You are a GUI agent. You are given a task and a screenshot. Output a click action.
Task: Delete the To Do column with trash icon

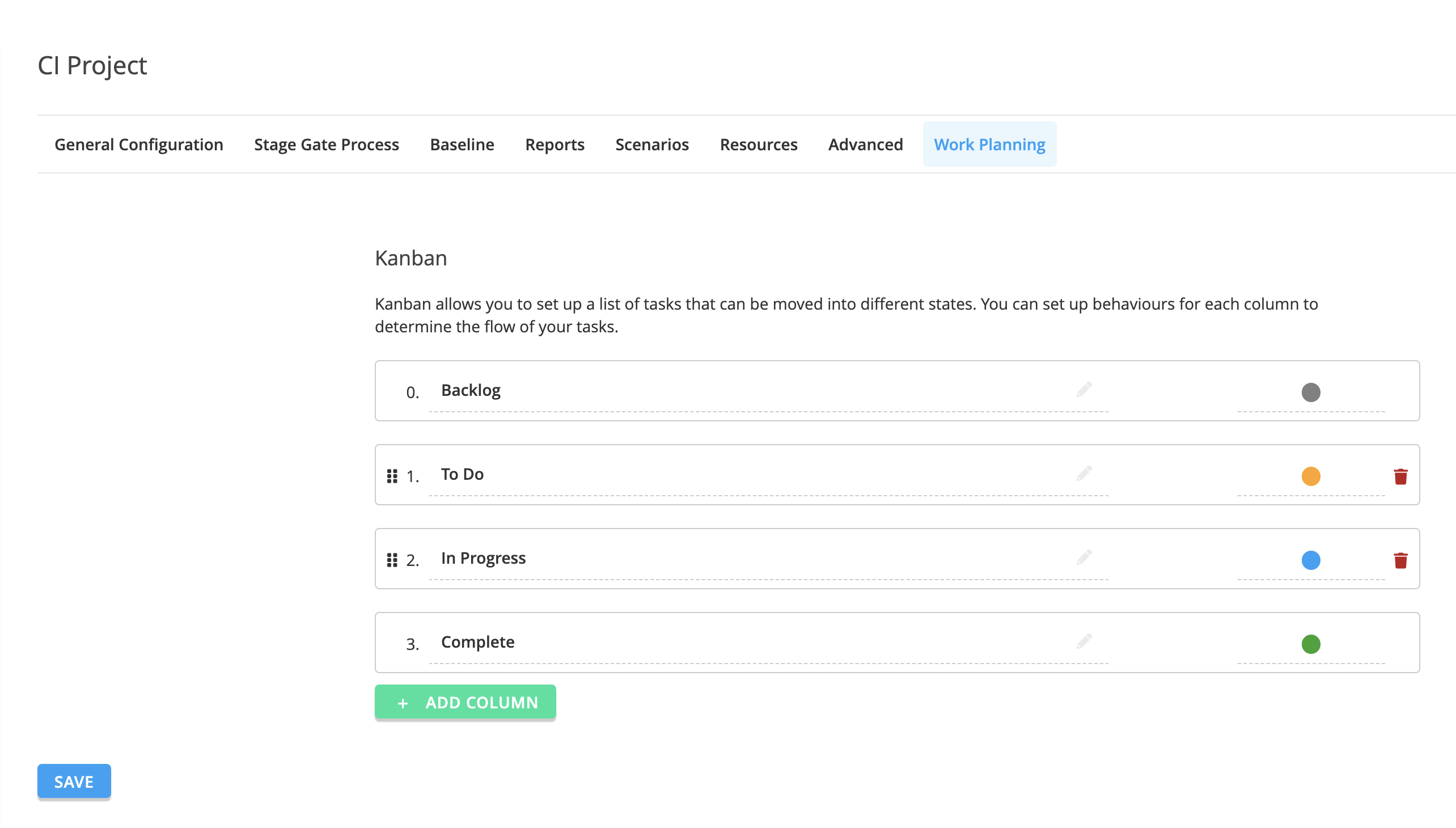1400,476
